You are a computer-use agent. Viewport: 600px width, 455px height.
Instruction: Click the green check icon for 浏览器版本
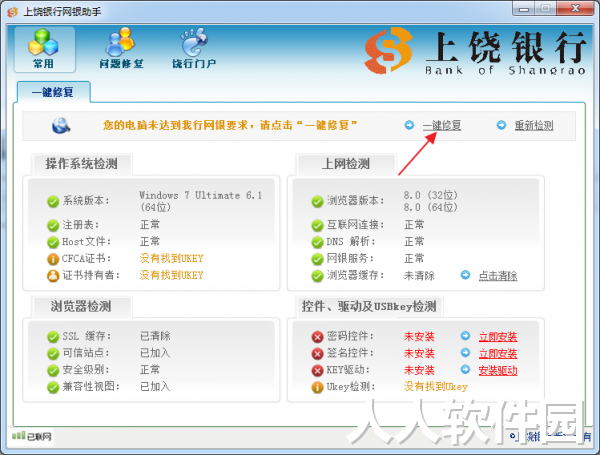317,201
